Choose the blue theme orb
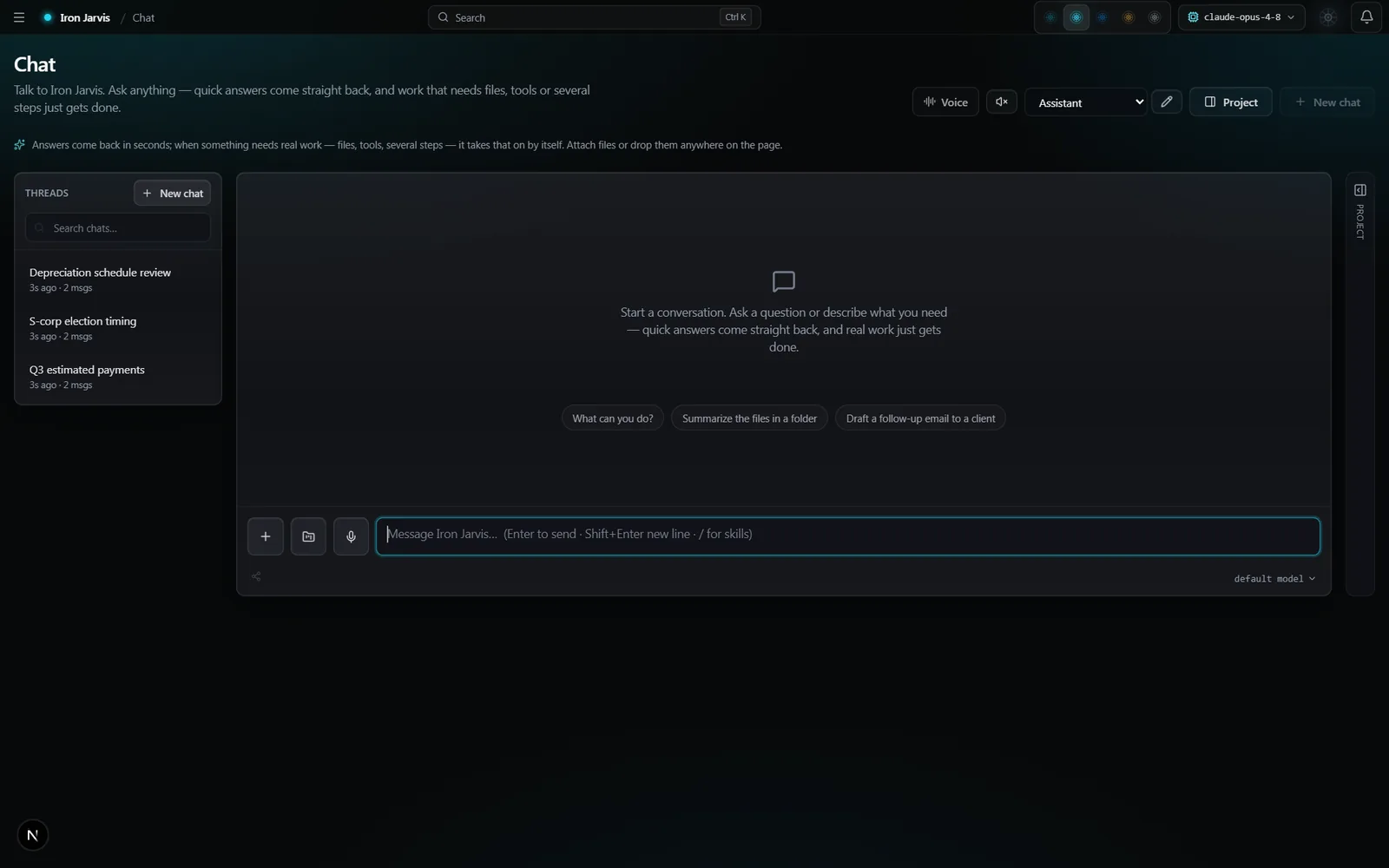The height and width of the screenshot is (868, 1389). pos(1102,17)
